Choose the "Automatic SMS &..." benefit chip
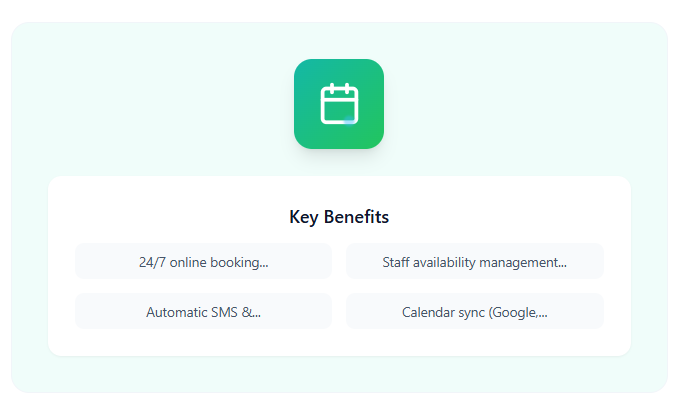Viewport: 680px width, 420px height. click(203, 312)
